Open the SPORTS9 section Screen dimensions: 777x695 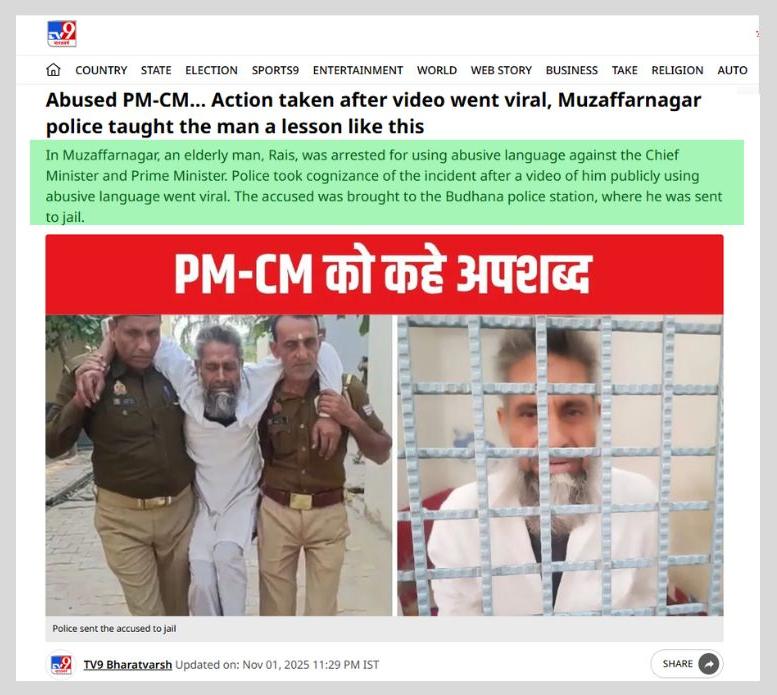pyautogui.click(x=275, y=70)
